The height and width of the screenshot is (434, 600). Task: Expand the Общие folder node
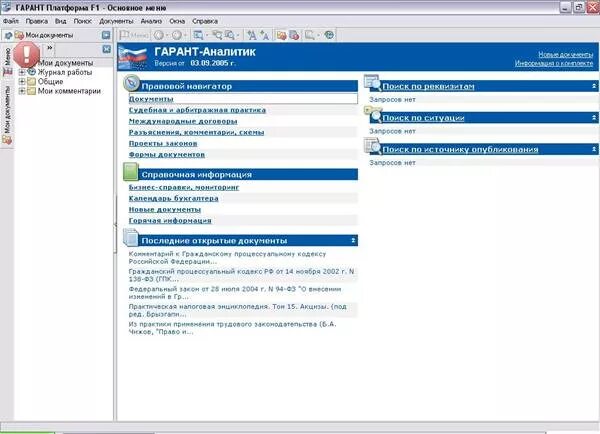(22, 82)
